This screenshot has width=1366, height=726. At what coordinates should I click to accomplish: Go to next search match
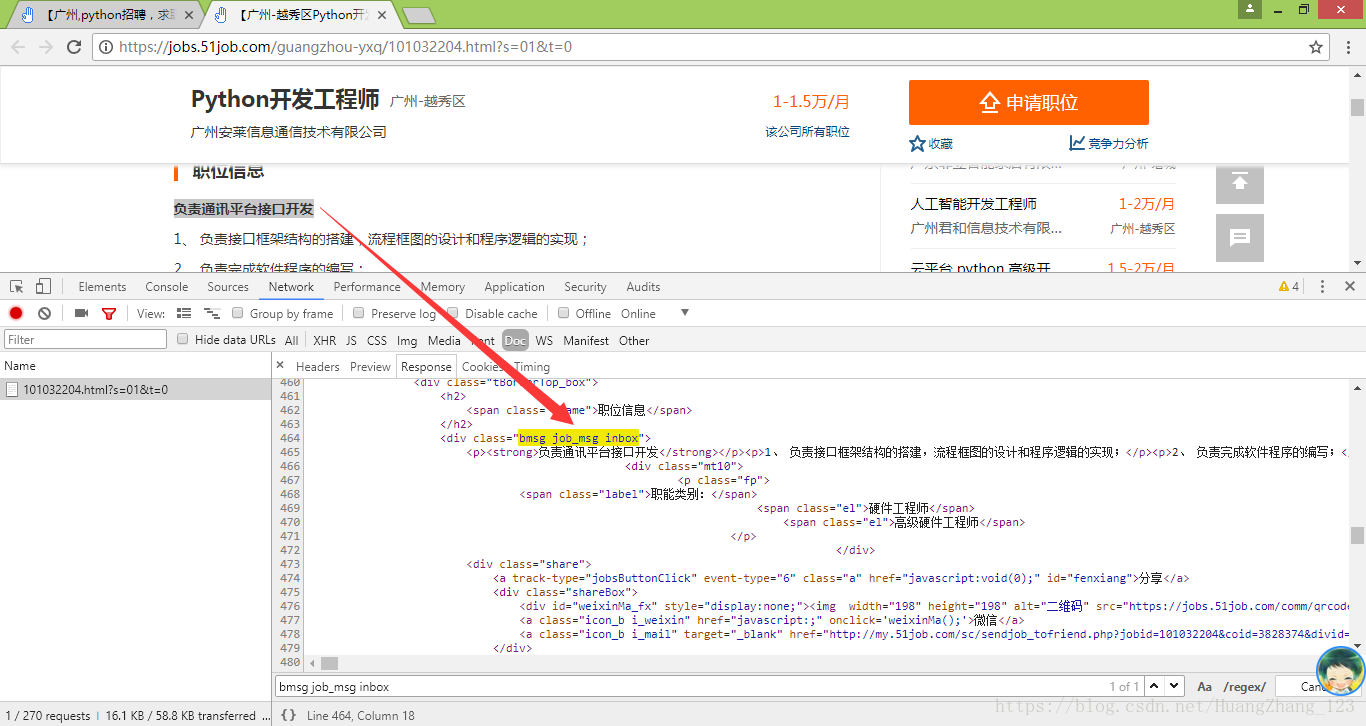click(x=1174, y=686)
